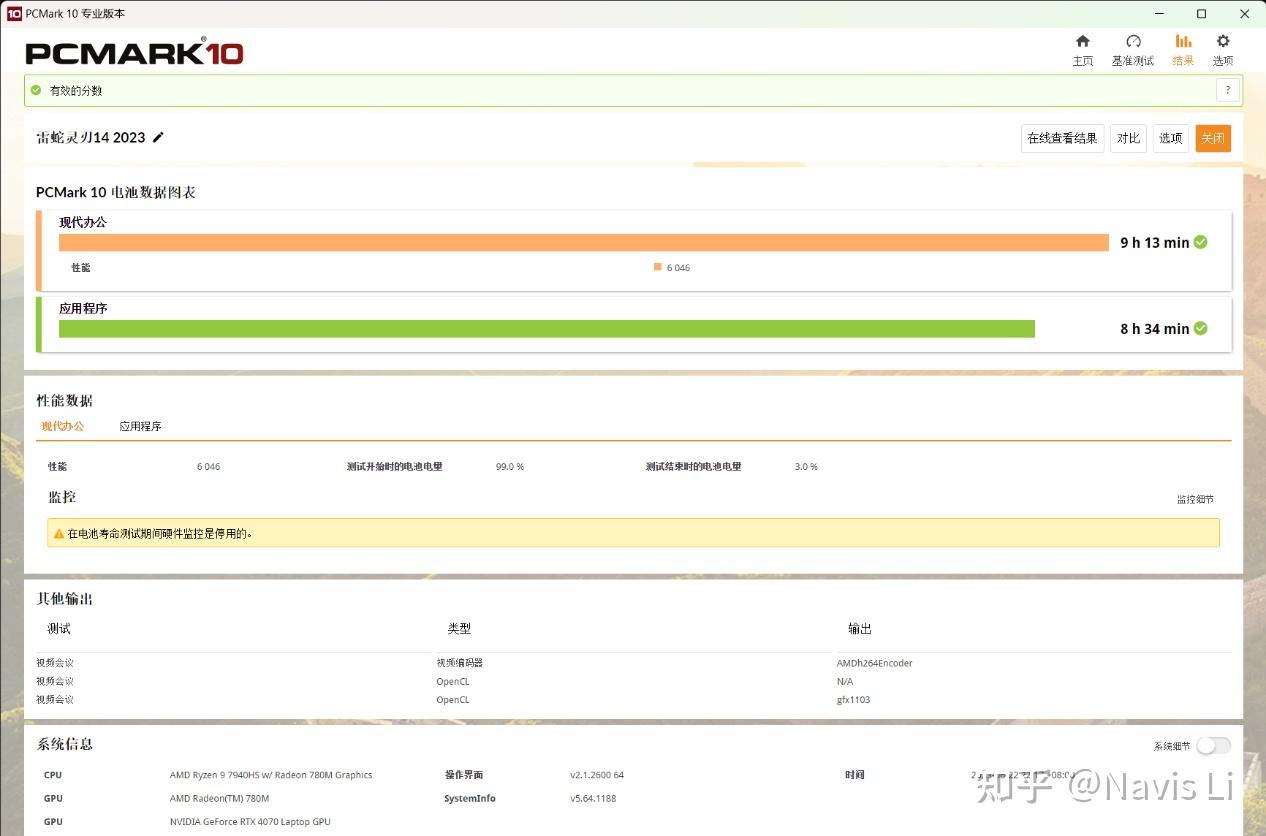The height and width of the screenshot is (836, 1266).
Task: Click the question mark help button
Action: [1228, 90]
